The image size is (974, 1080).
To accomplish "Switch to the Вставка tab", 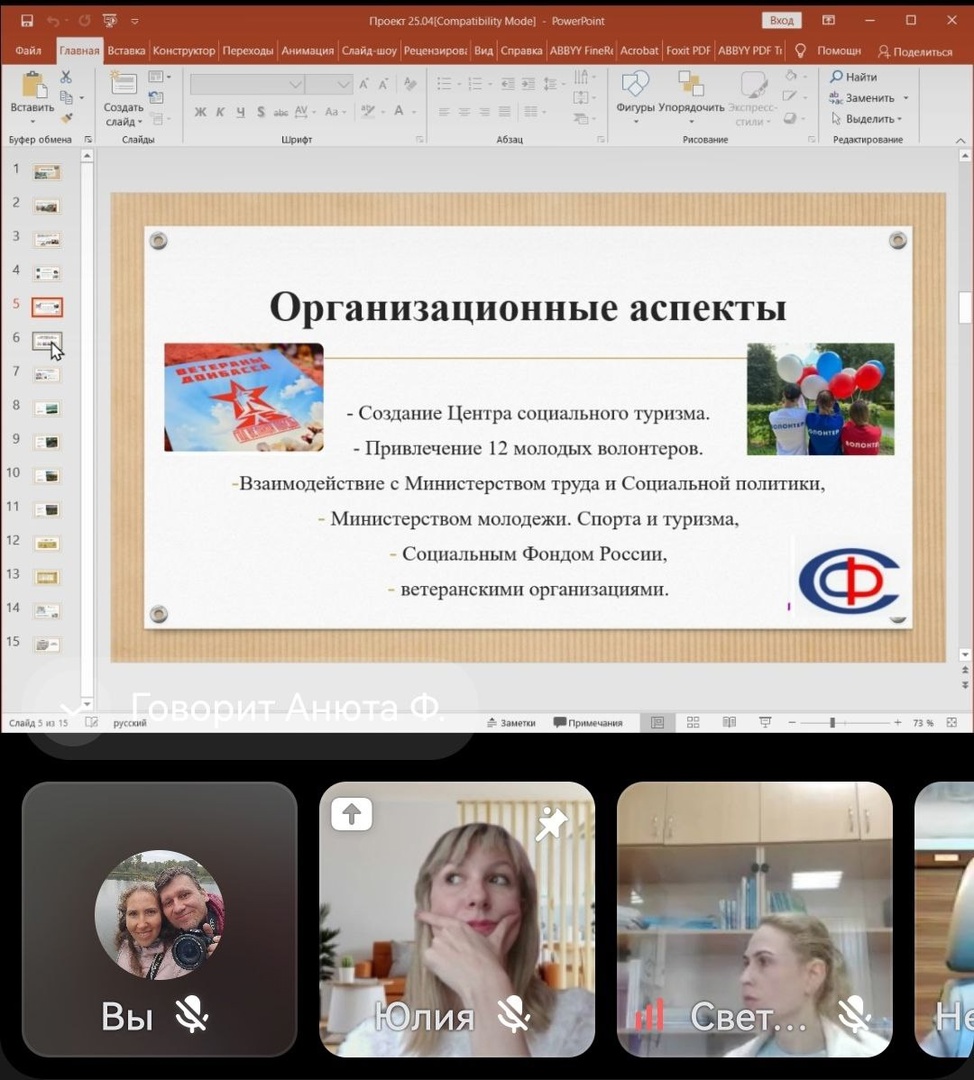I will [126, 50].
